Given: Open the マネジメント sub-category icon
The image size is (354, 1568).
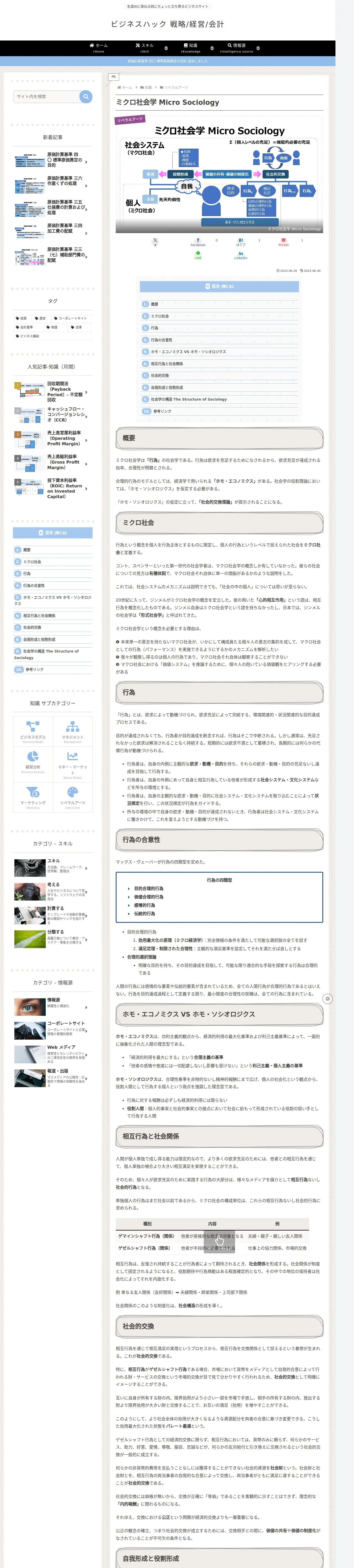Looking at the screenshot, I should [x=72, y=726].
